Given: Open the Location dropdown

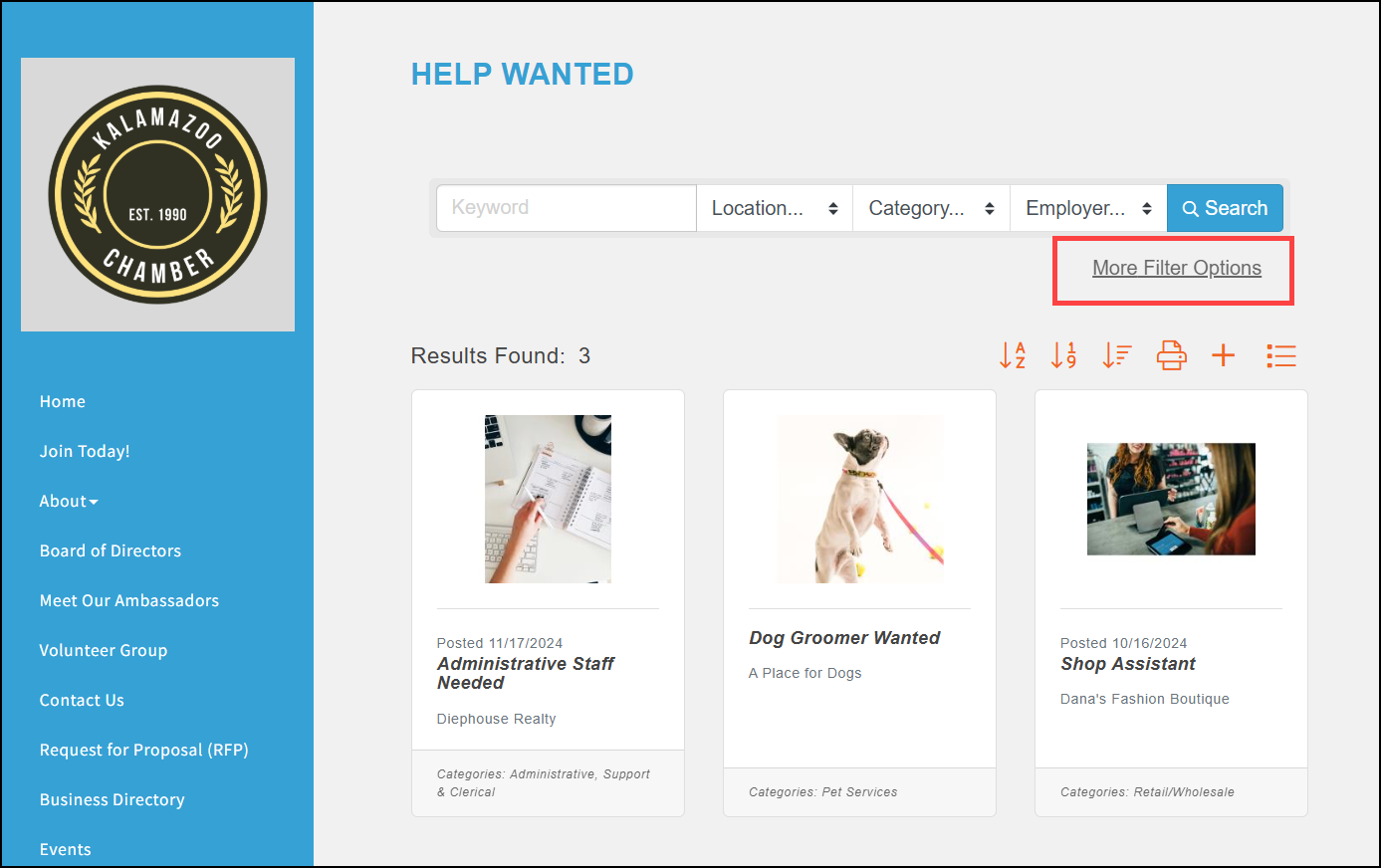Looking at the screenshot, I should pos(775,208).
